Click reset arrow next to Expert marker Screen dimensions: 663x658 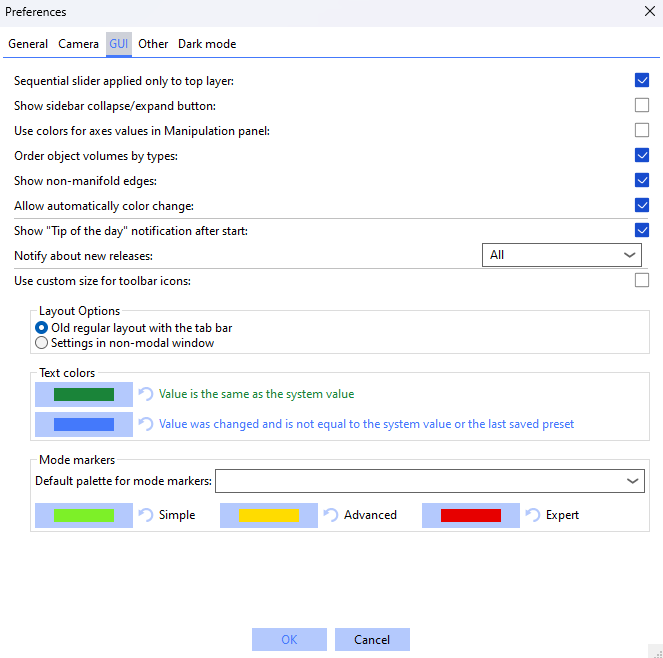pos(533,515)
